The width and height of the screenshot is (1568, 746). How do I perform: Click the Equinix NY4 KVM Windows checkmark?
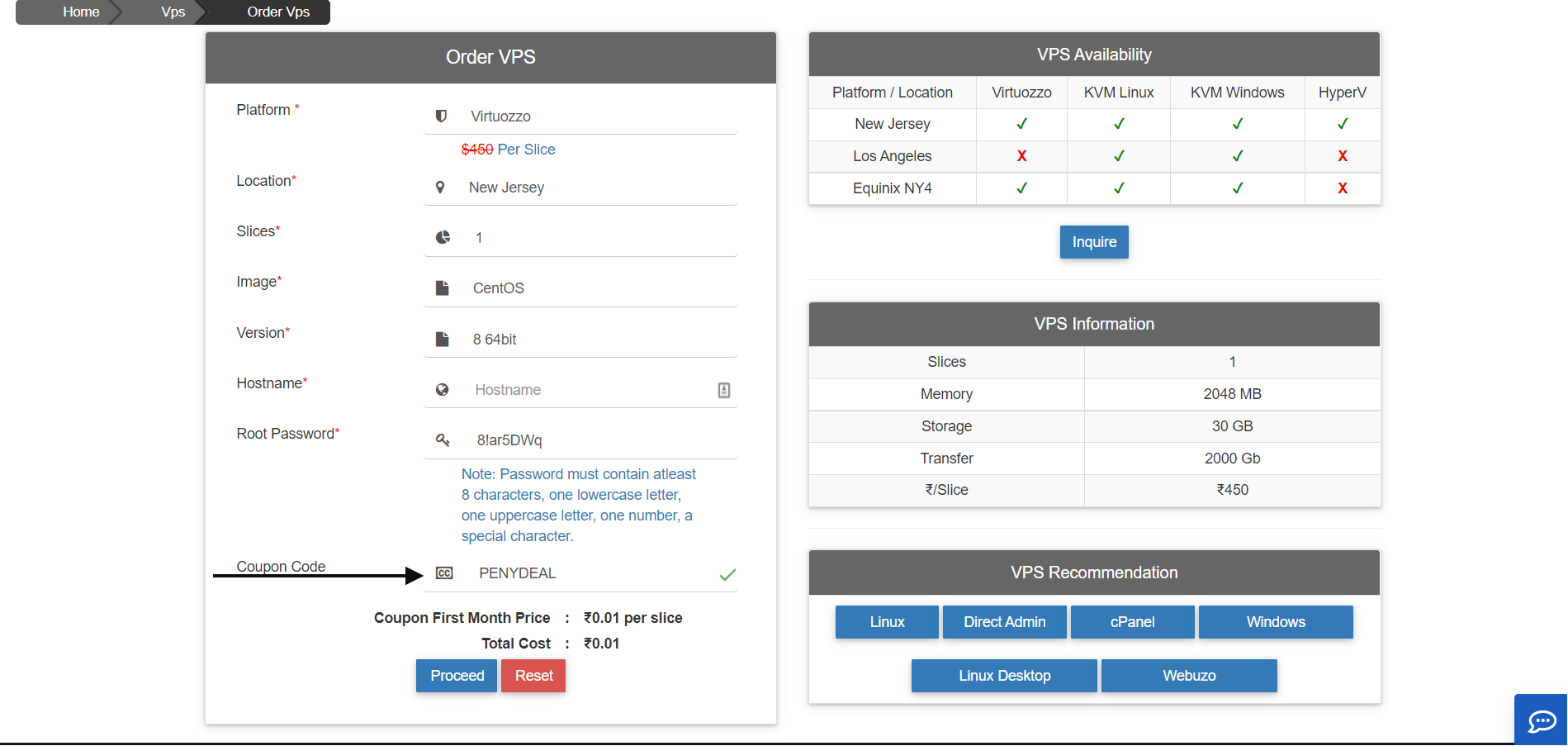pyautogui.click(x=1238, y=188)
